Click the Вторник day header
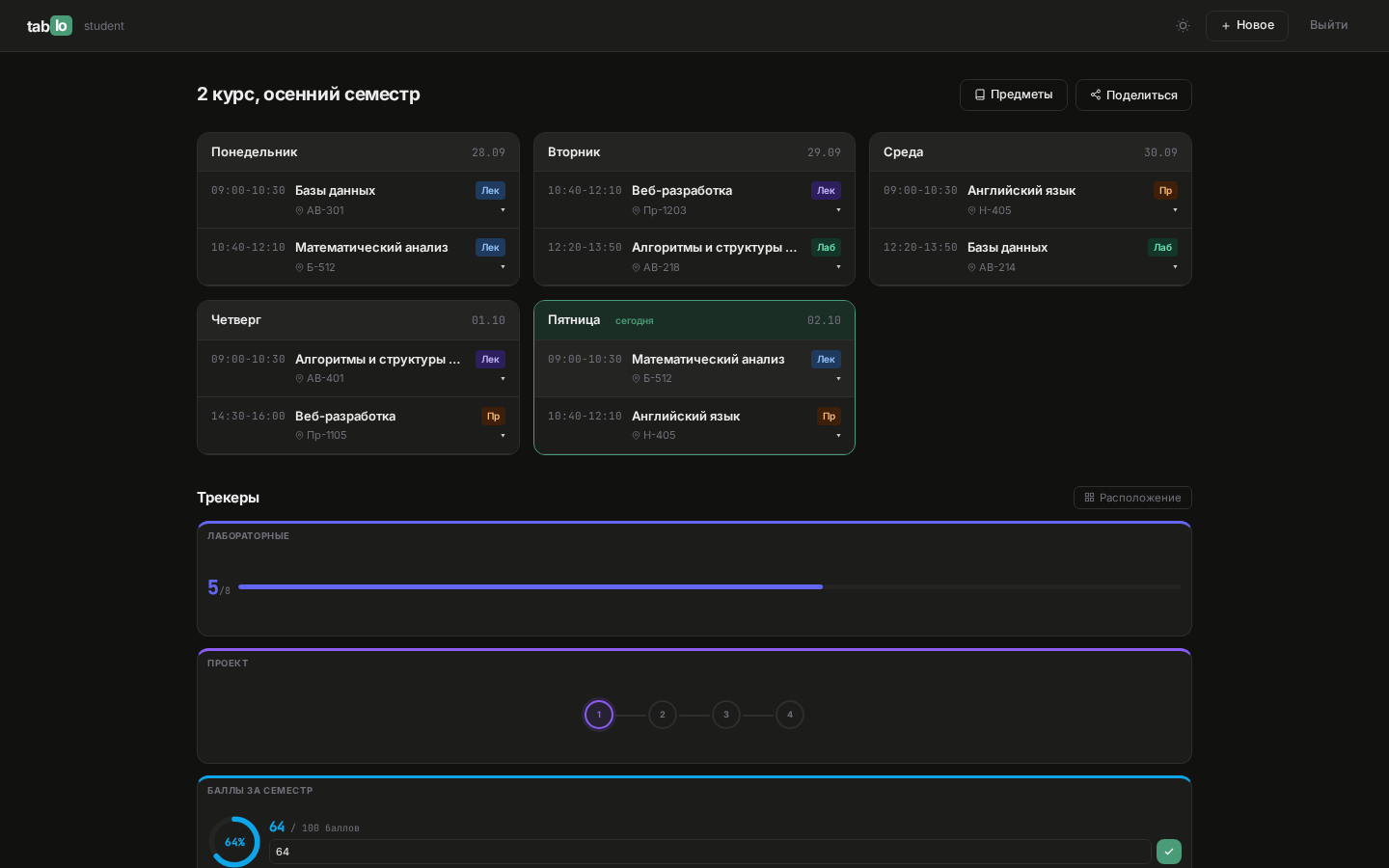Image resolution: width=1389 pixels, height=868 pixels. [694, 152]
